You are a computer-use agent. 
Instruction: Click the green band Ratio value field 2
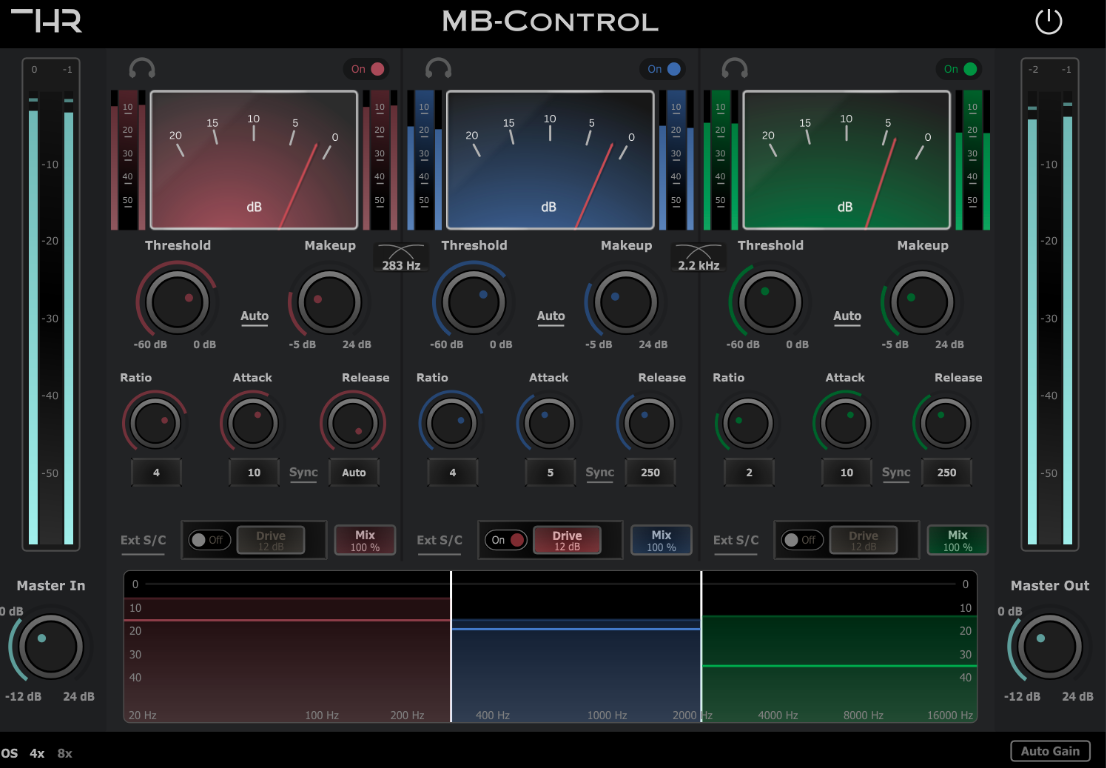click(x=748, y=473)
